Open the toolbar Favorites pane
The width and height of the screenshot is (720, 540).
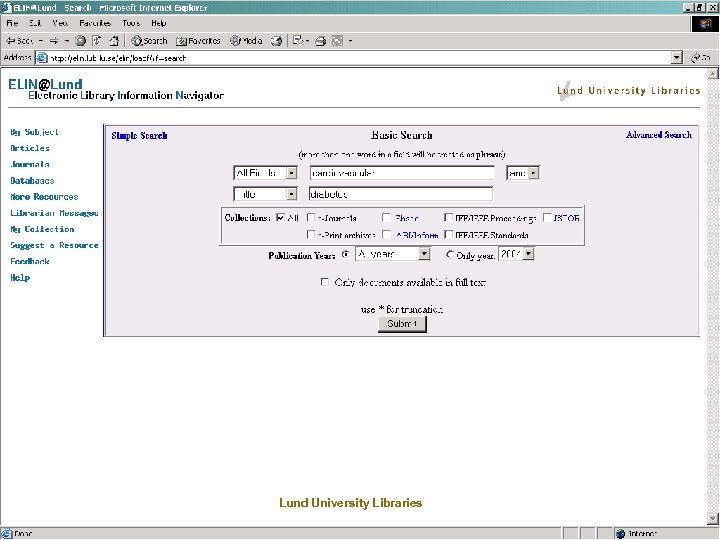(x=198, y=41)
